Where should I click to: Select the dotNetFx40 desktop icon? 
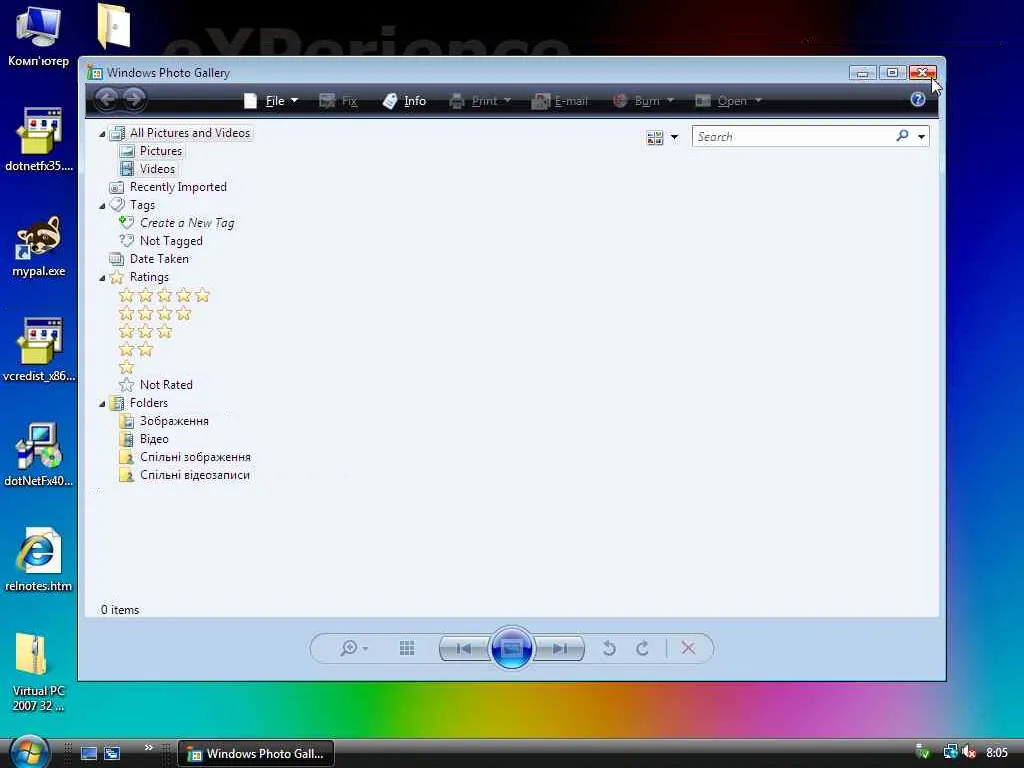[39, 455]
